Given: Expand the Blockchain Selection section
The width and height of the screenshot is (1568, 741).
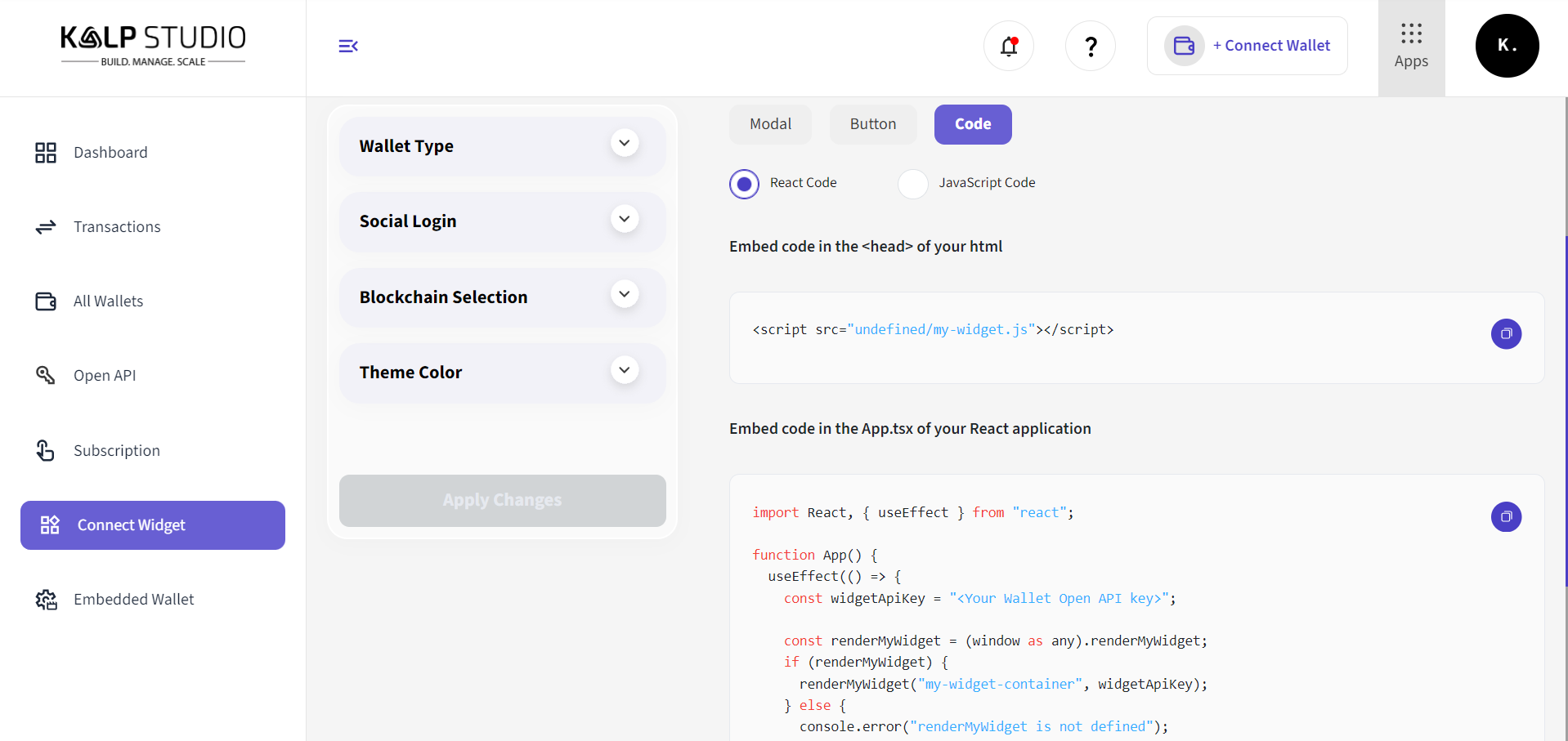Looking at the screenshot, I should pos(625,294).
